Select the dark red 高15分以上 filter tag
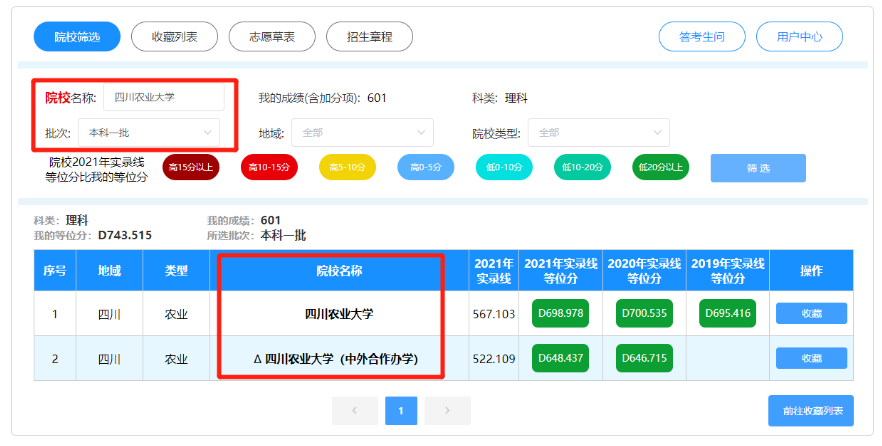Viewport: 882px width, 446px height. coord(191,167)
